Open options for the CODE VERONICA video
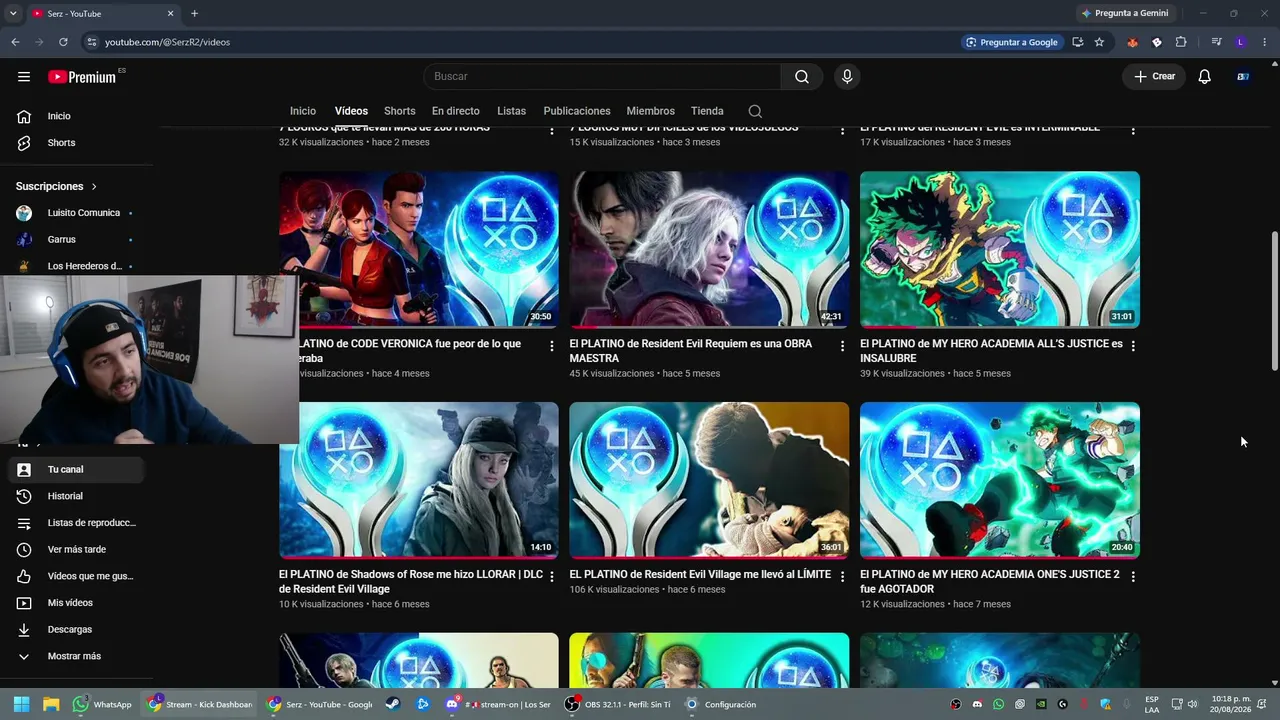Image resolution: width=1280 pixels, height=720 pixels. tap(551, 346)
